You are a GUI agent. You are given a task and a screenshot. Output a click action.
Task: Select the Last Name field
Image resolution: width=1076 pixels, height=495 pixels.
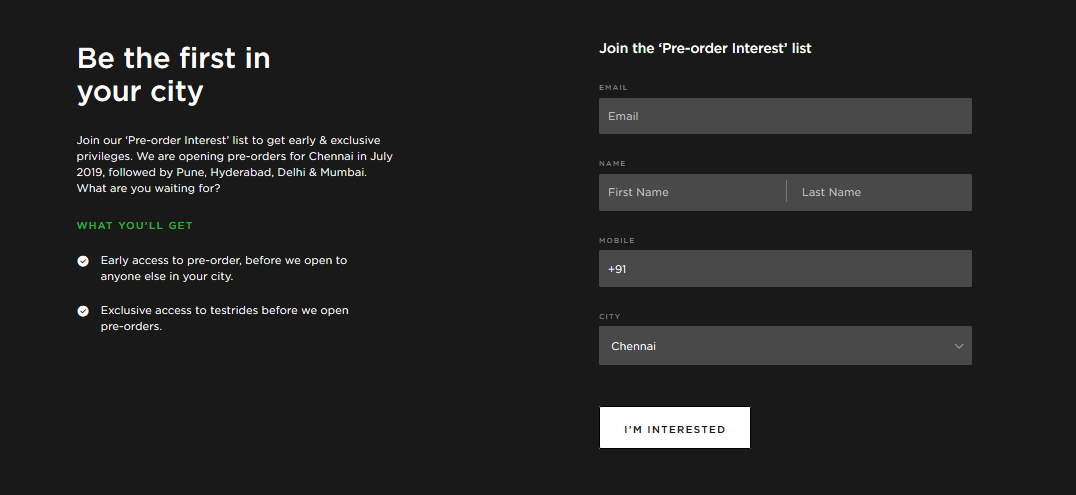(880, 192)
